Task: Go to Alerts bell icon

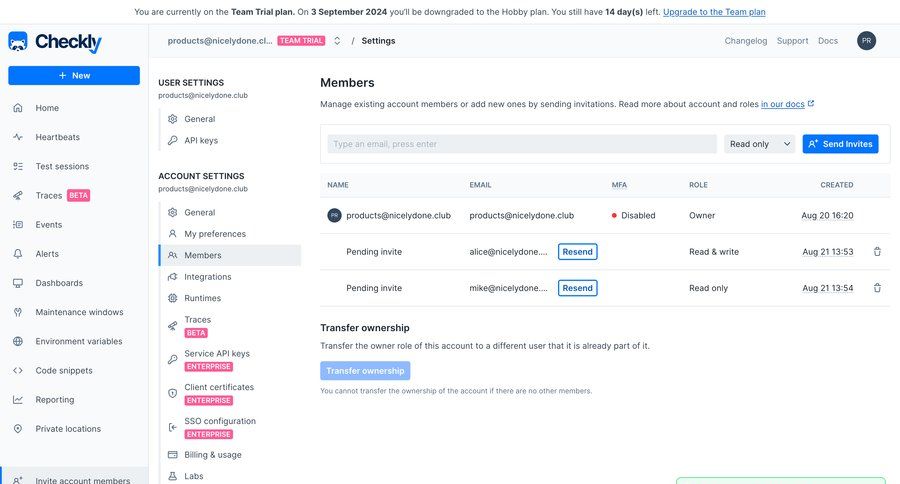Action: [18, 253]
